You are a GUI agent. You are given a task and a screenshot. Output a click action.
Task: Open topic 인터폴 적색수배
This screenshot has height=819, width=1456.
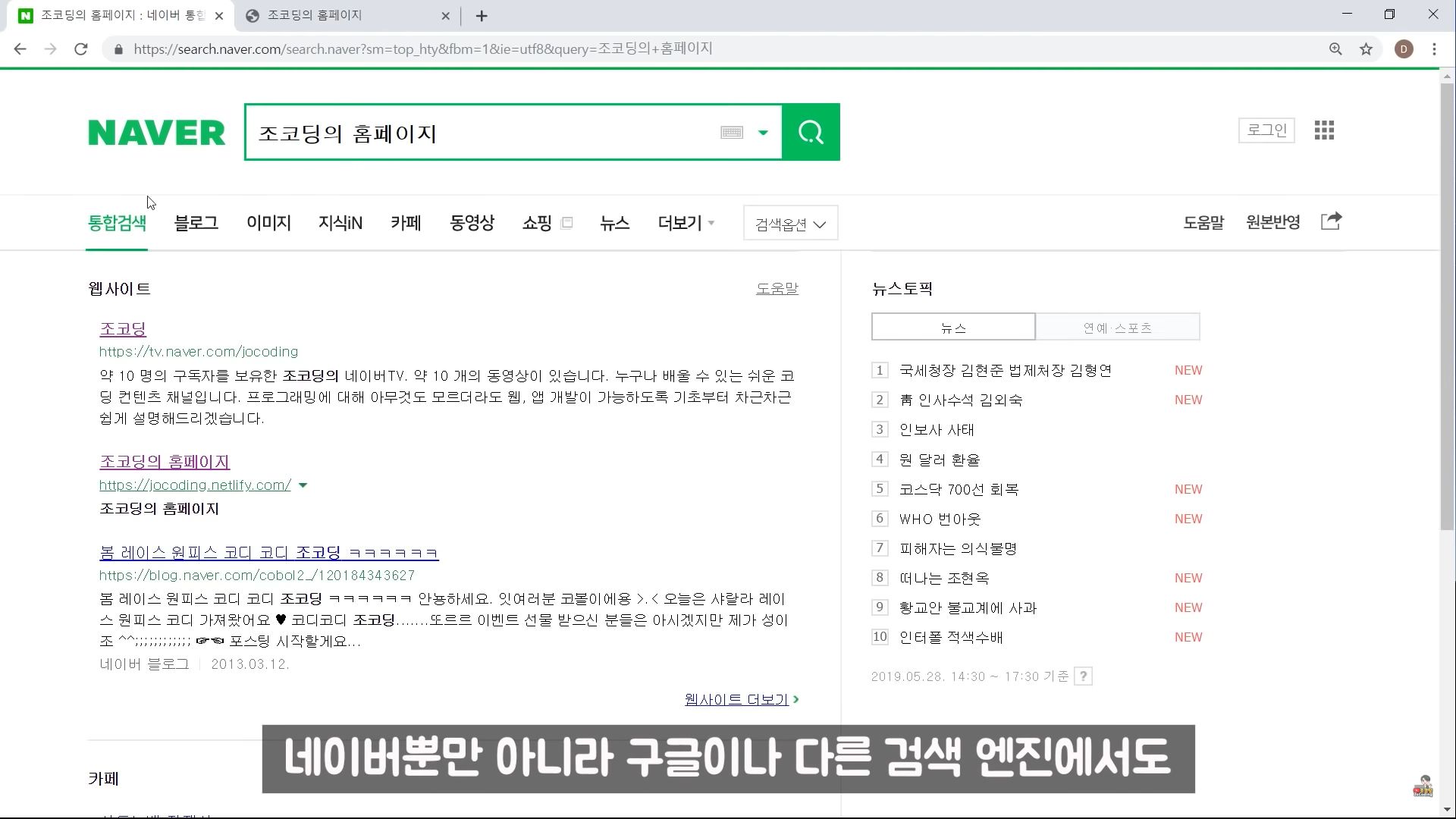coord(951,637)
